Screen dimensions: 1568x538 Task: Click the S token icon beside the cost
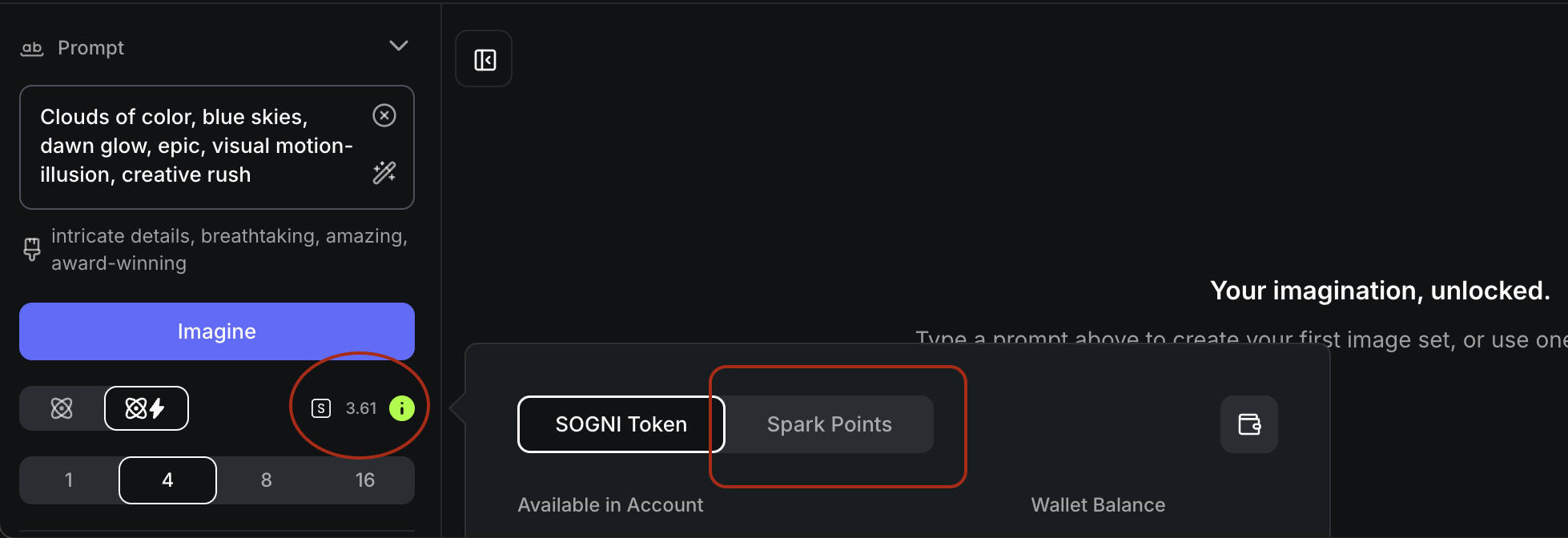click(x=321, y=408)
